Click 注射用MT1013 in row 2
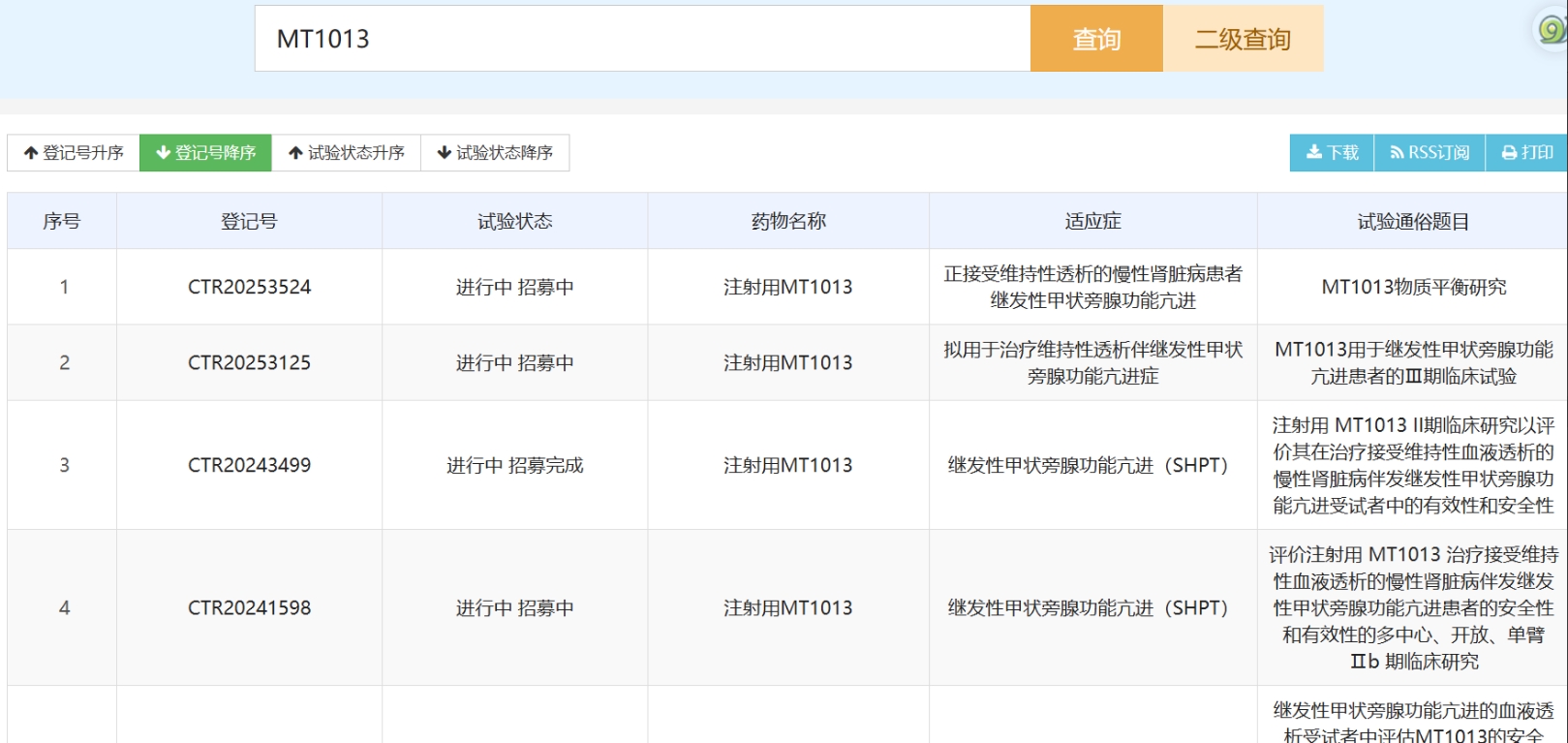The image size is (1568, 743). click(x=788, y=362)
